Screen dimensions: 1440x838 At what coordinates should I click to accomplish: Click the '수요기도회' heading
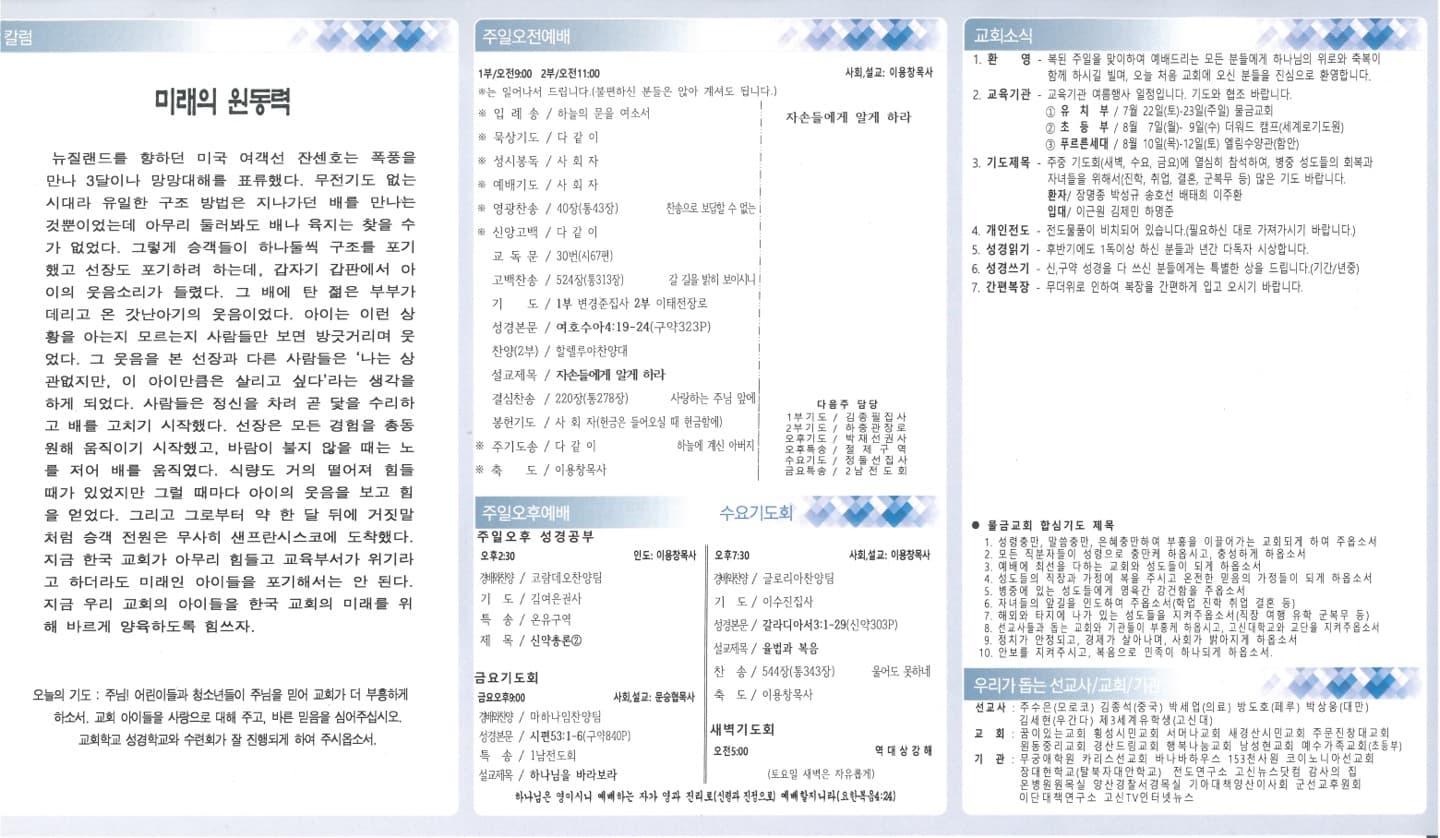[x=756, y=513]
